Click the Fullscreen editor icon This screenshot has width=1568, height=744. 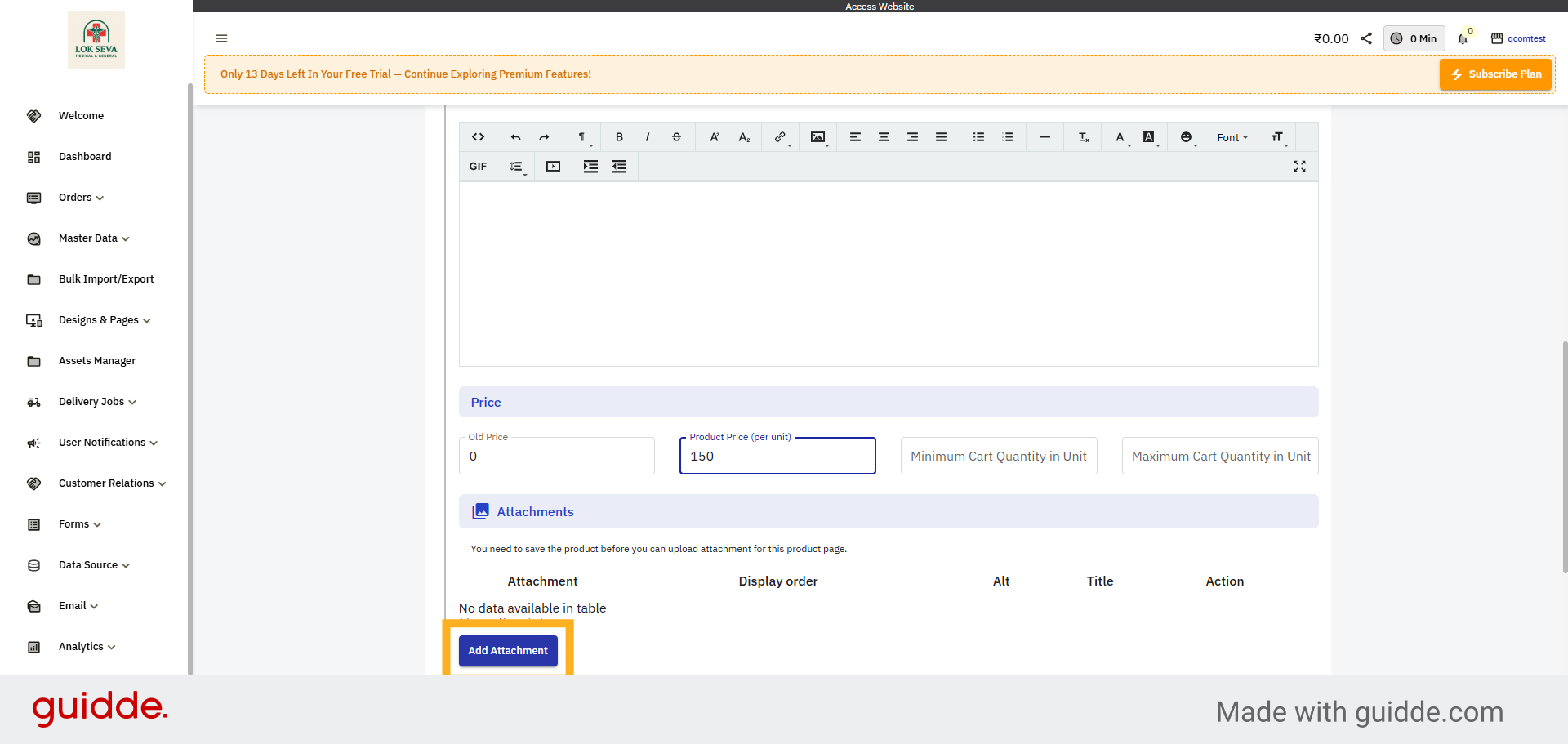[x=1300, y=167]
